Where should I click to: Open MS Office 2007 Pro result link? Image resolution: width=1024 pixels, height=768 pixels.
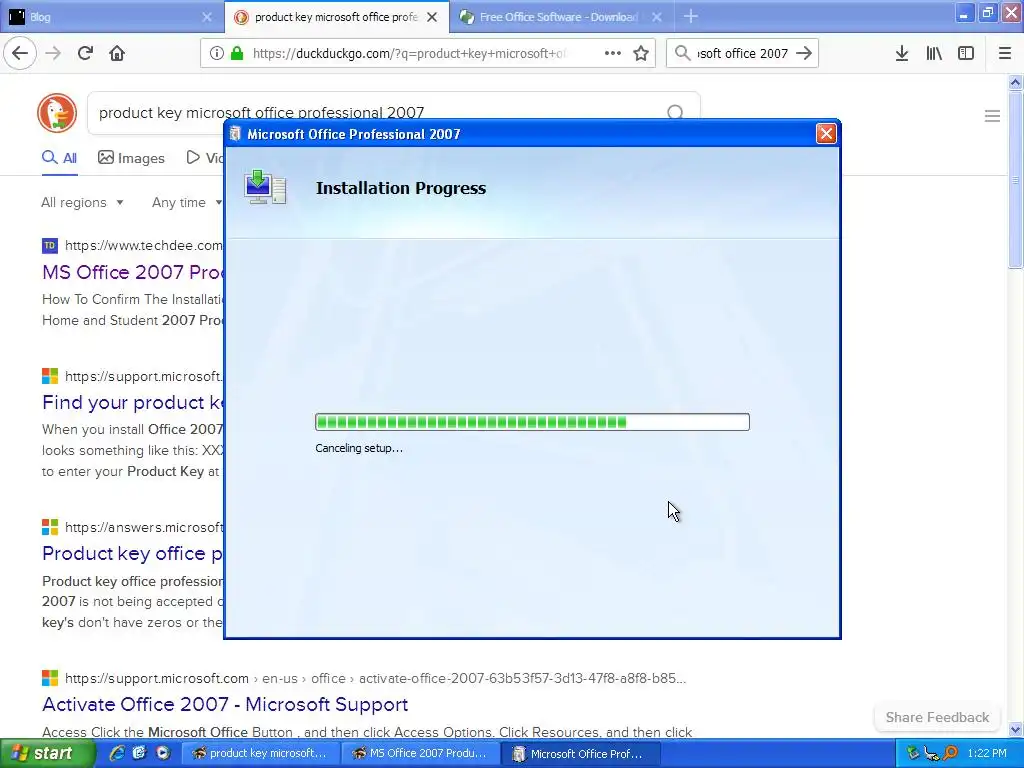[133, 272]
